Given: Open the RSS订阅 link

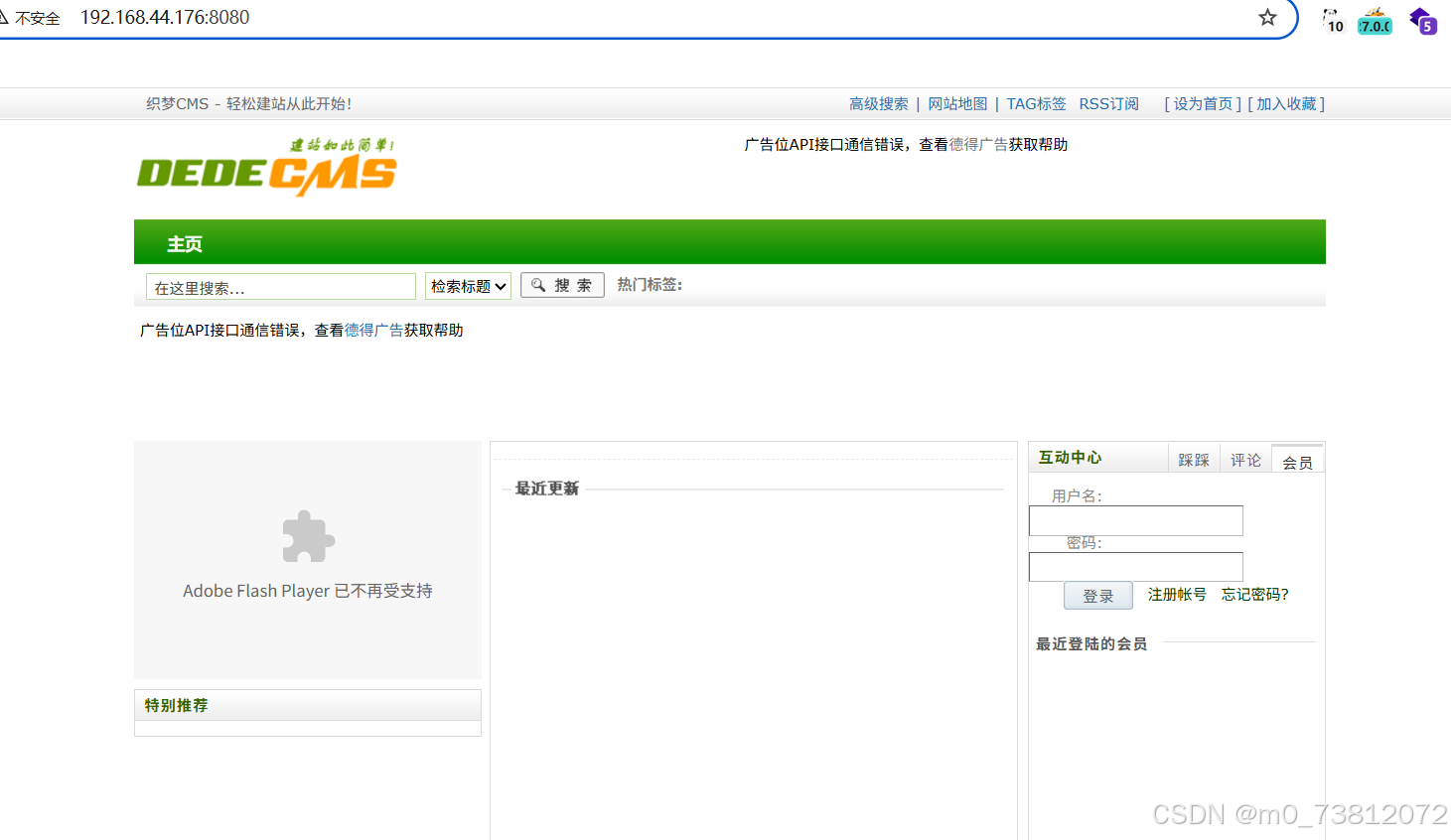Looking at the screenshot, I should [x=1108, y=103].
